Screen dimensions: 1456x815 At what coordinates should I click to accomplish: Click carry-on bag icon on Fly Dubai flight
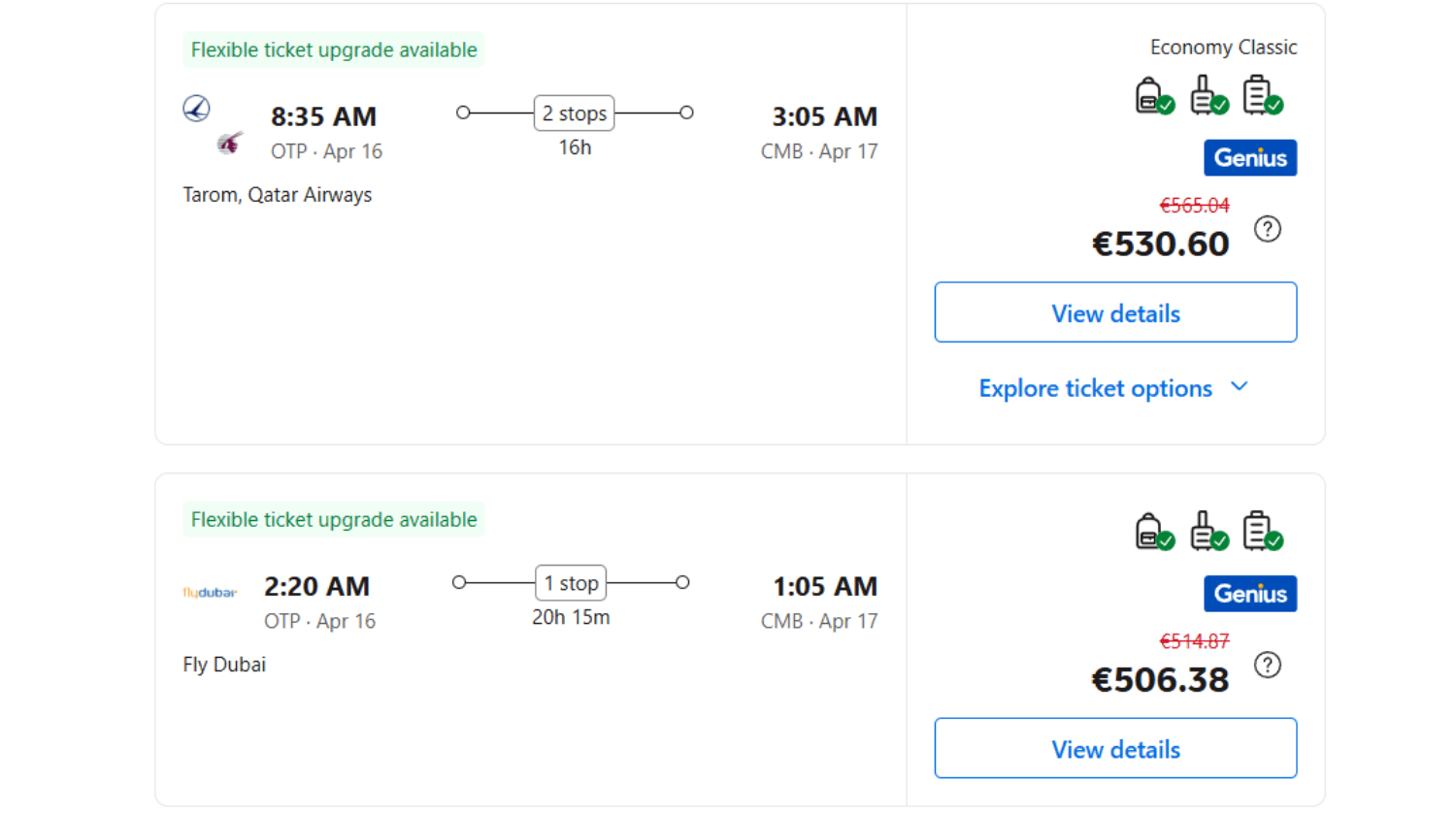[x=1208, y=532]
